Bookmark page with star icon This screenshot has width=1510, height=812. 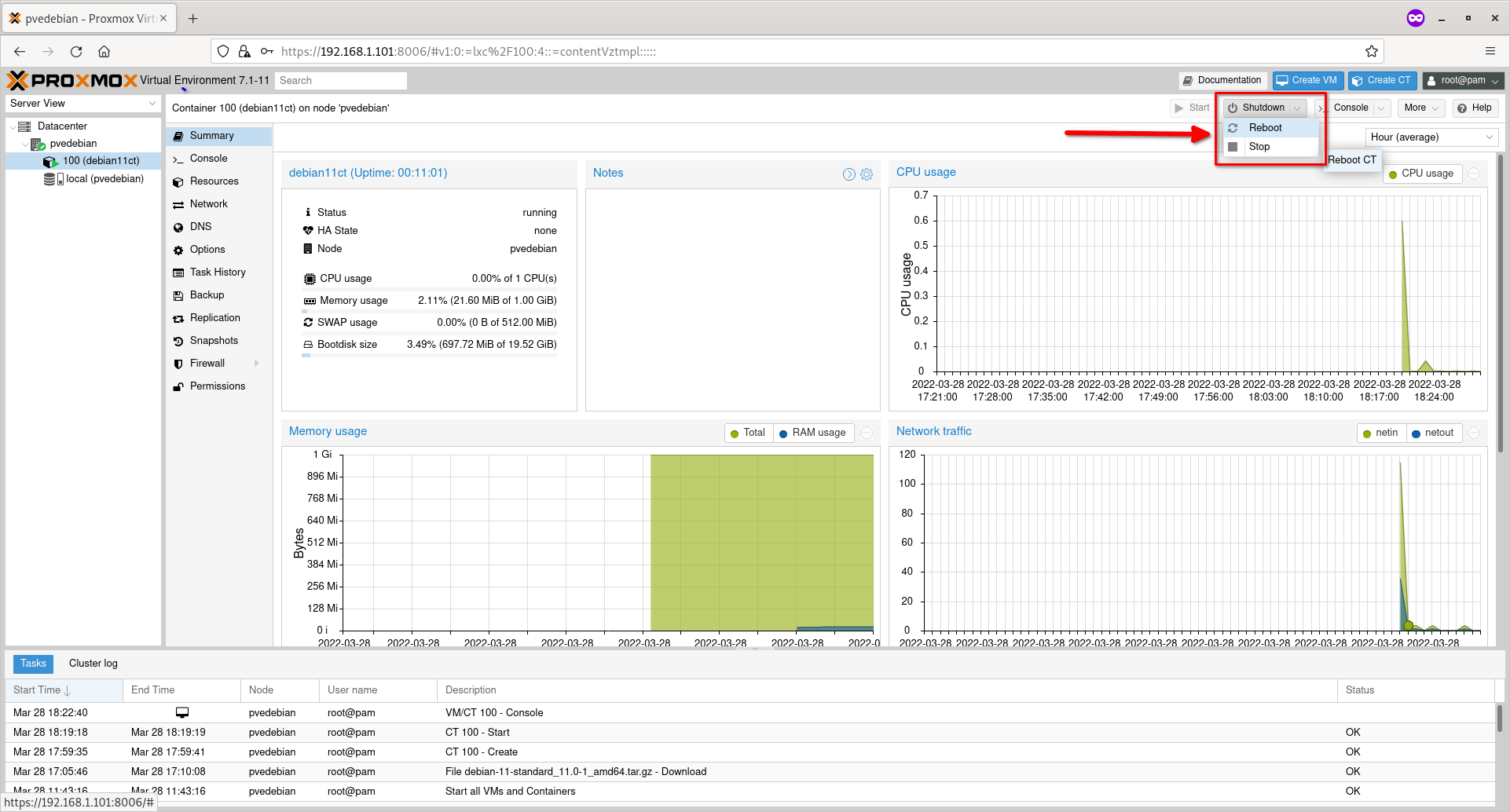coord(1372,52)
